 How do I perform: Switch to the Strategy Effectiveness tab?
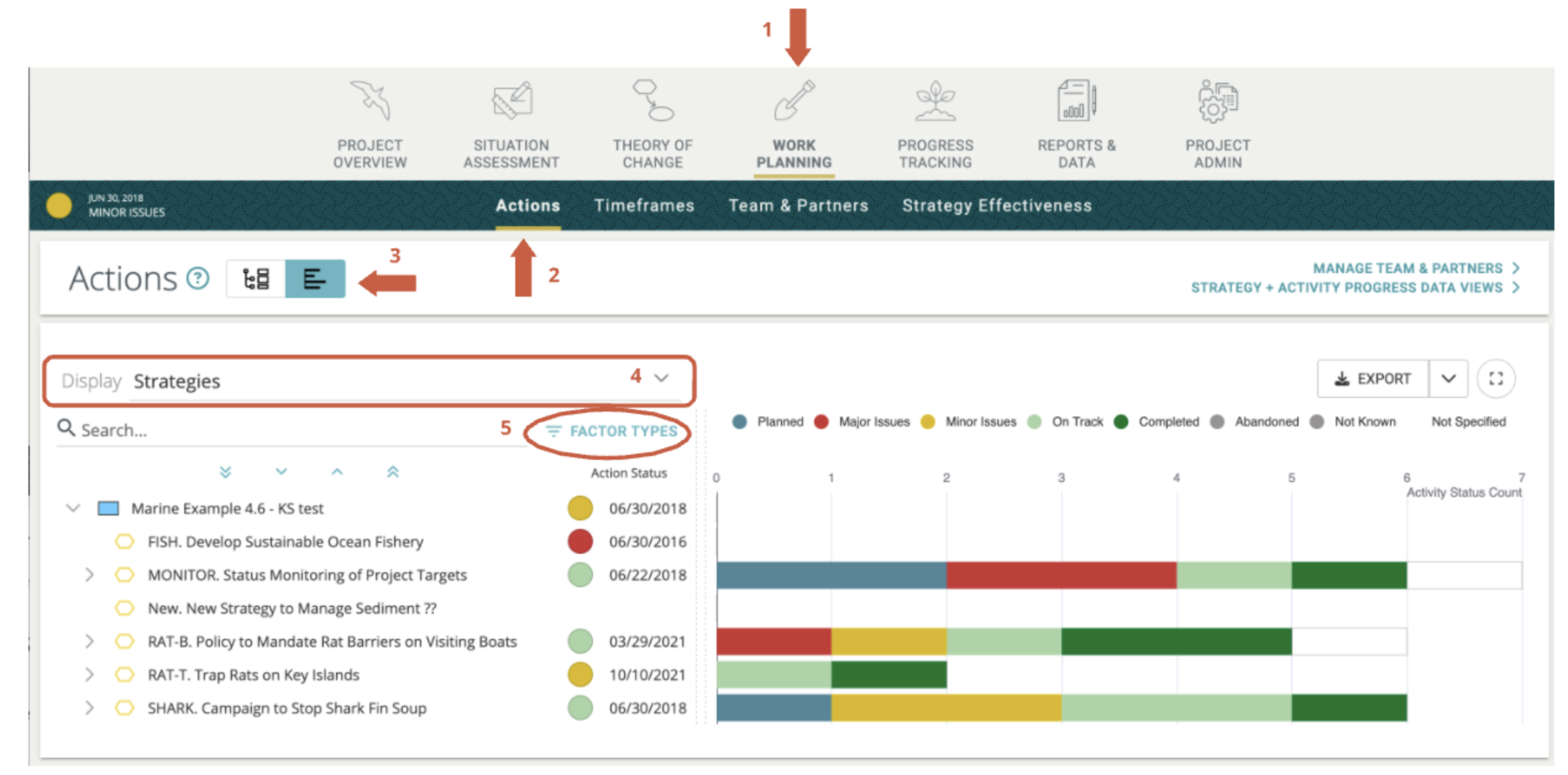[x=997, y=206]
